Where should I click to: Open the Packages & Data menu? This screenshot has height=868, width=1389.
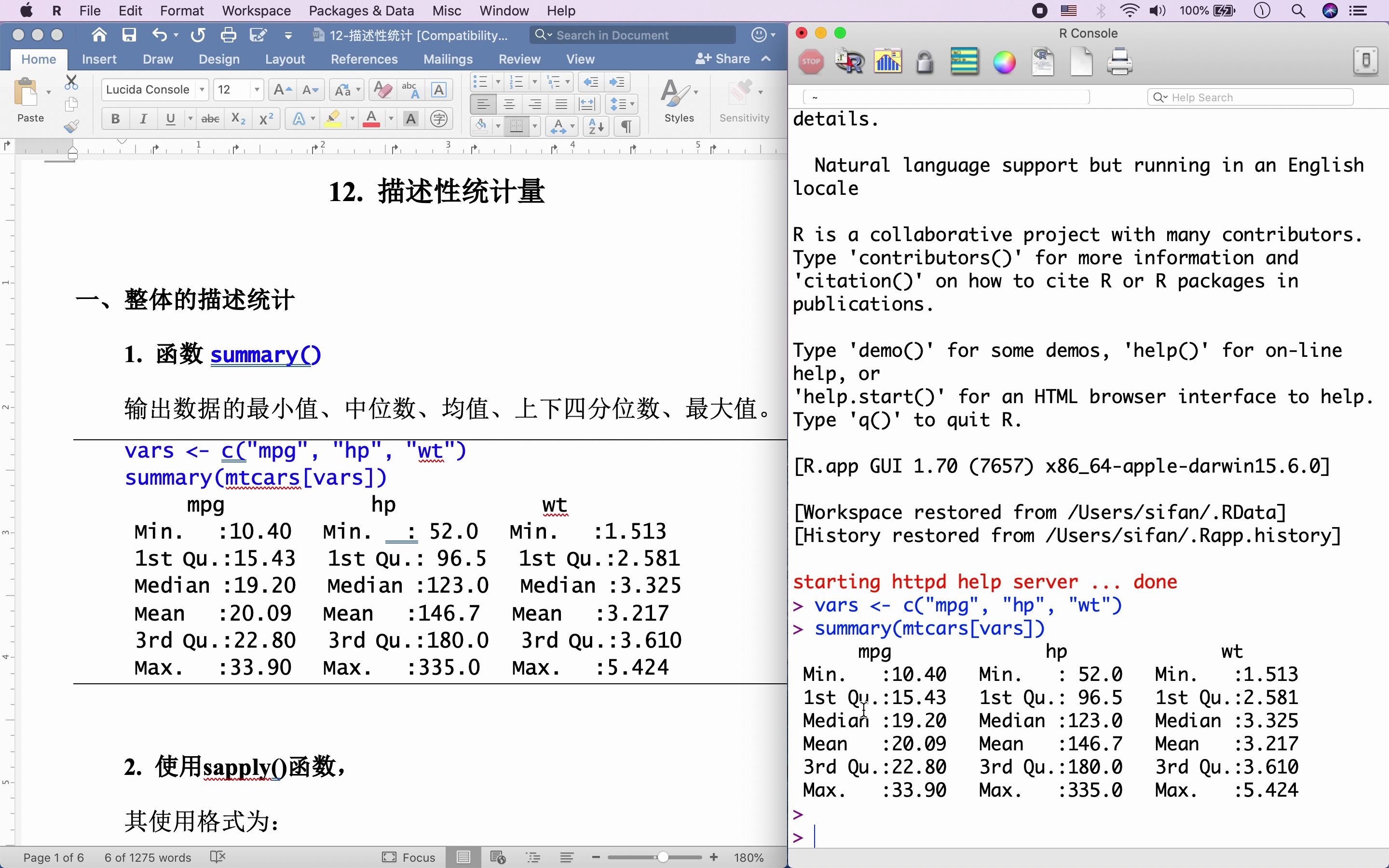click(x=361, y=11)
